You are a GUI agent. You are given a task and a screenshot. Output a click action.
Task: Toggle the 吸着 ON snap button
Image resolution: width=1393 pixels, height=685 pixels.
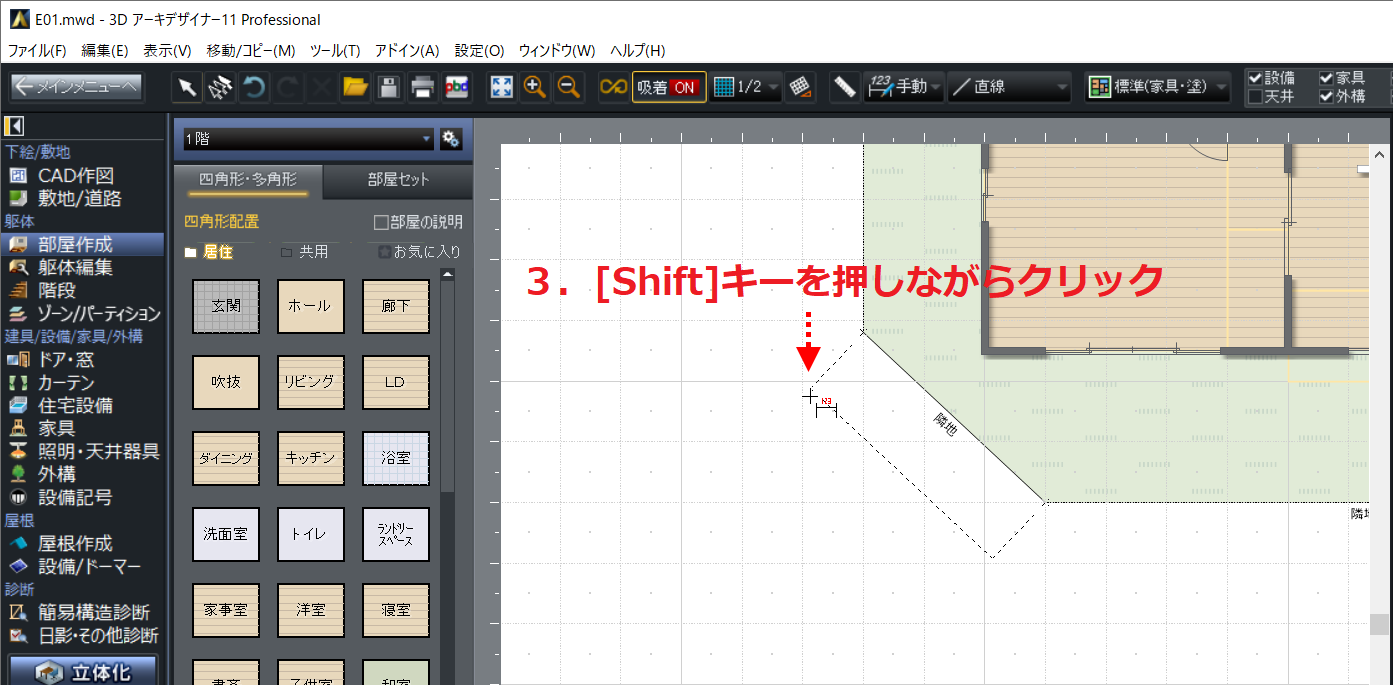tap(669, 87)
